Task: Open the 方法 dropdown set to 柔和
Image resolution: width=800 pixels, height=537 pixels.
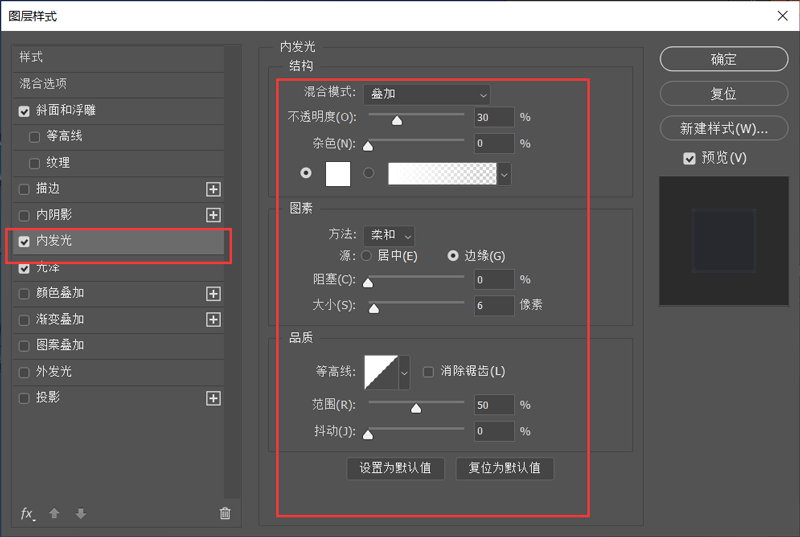Action: [x=391, y=235]
